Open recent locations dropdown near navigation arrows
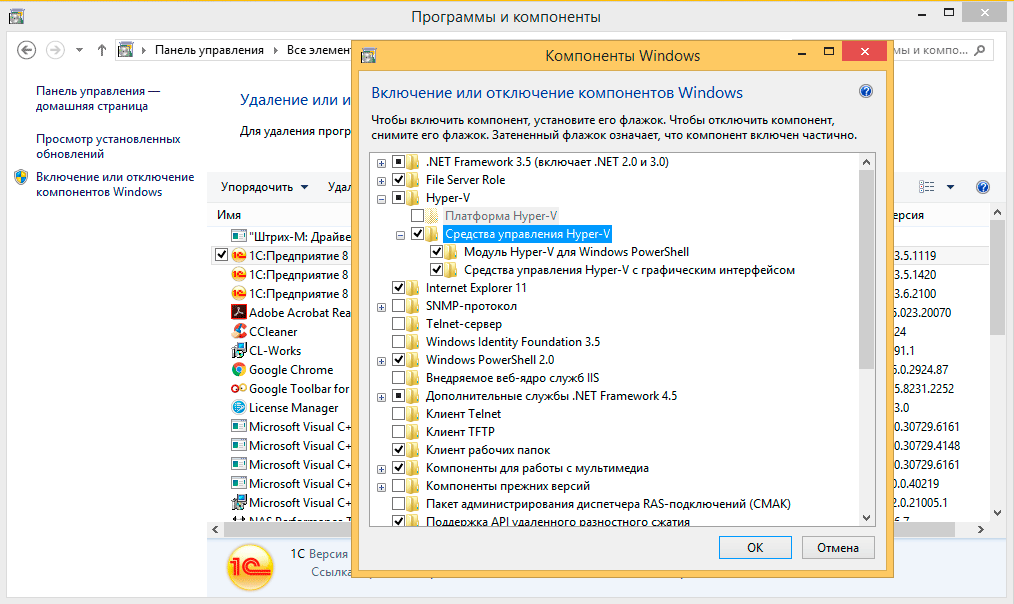 pos(79,50)
